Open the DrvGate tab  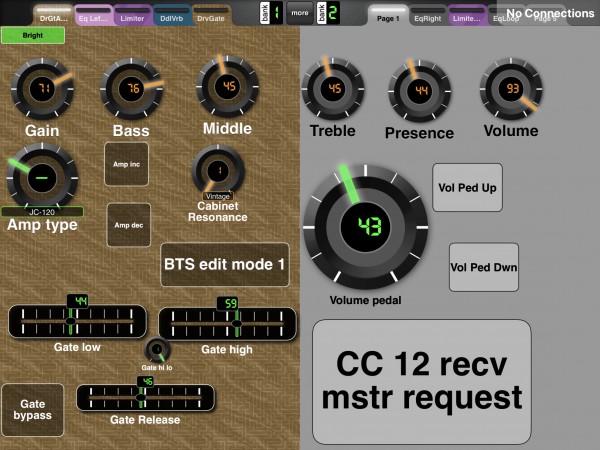[211, 15]
